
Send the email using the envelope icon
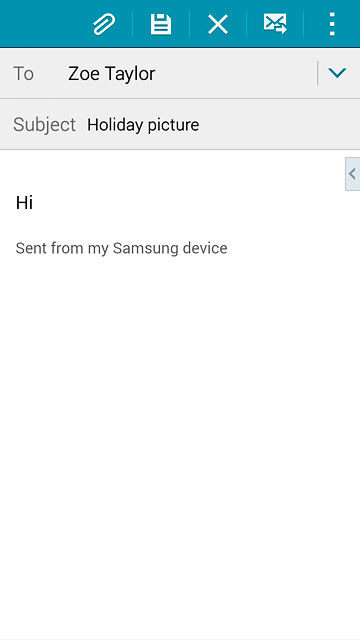275,24
